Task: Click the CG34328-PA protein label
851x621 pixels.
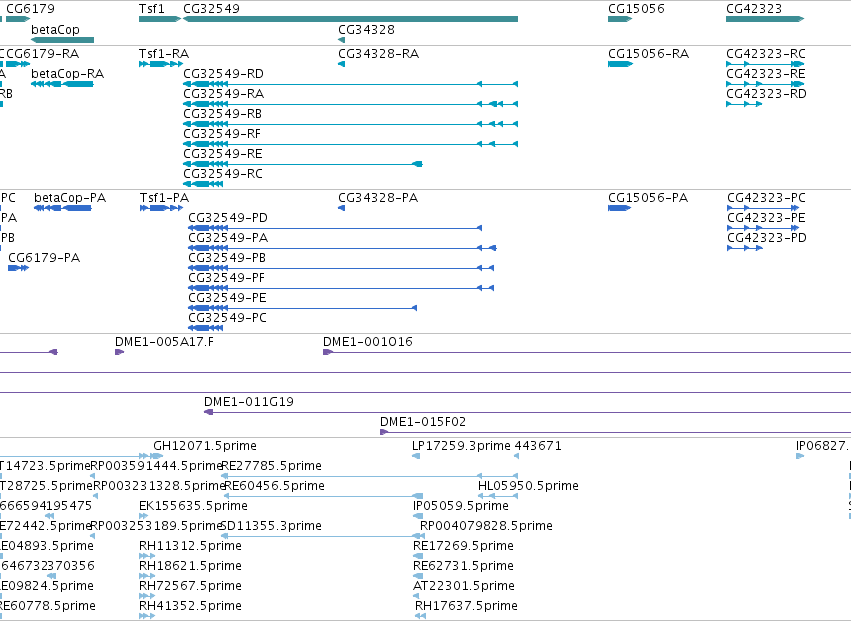Action: [x=378, y=198]
